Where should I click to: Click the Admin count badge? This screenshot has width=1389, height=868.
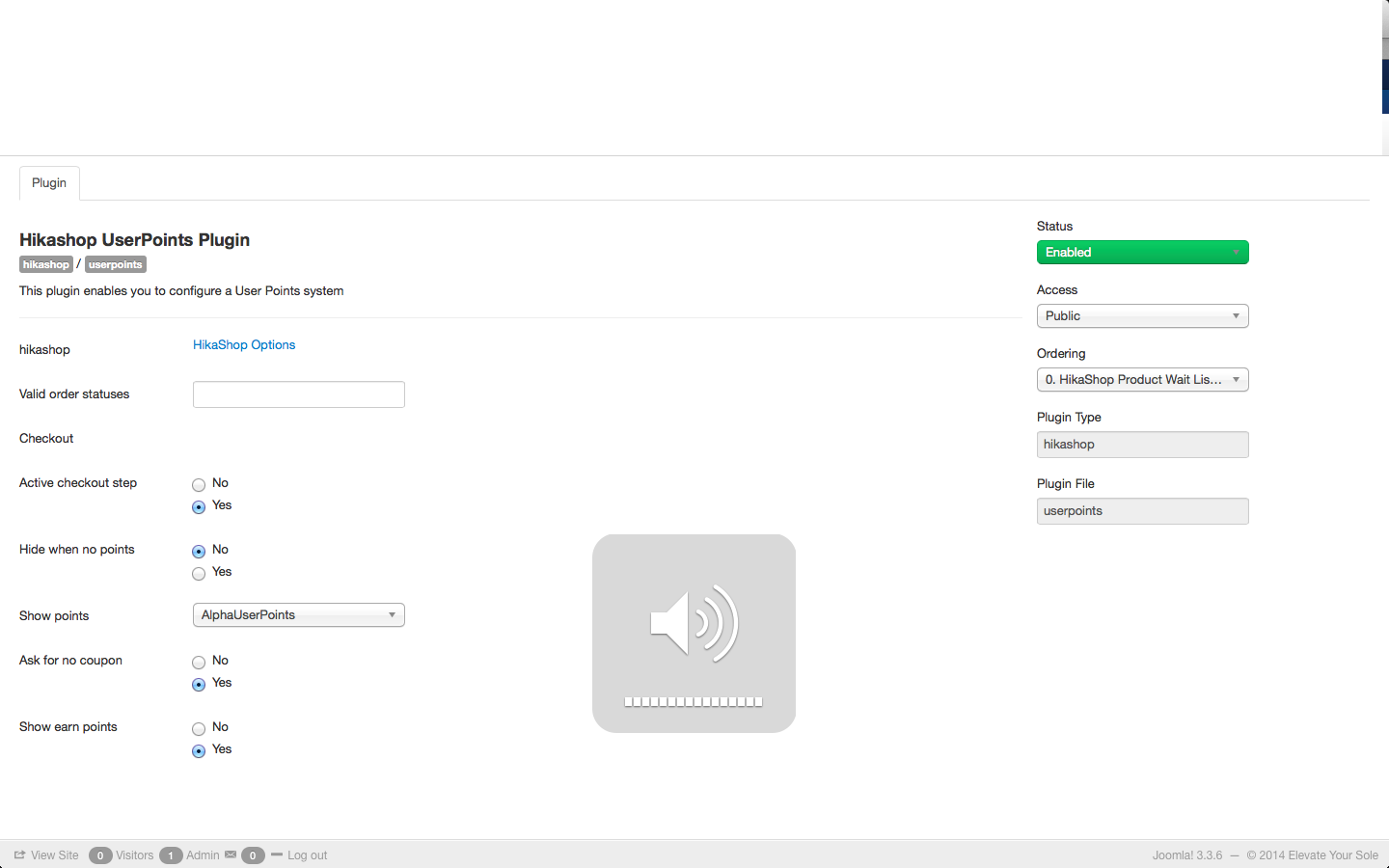pos(171,855)
